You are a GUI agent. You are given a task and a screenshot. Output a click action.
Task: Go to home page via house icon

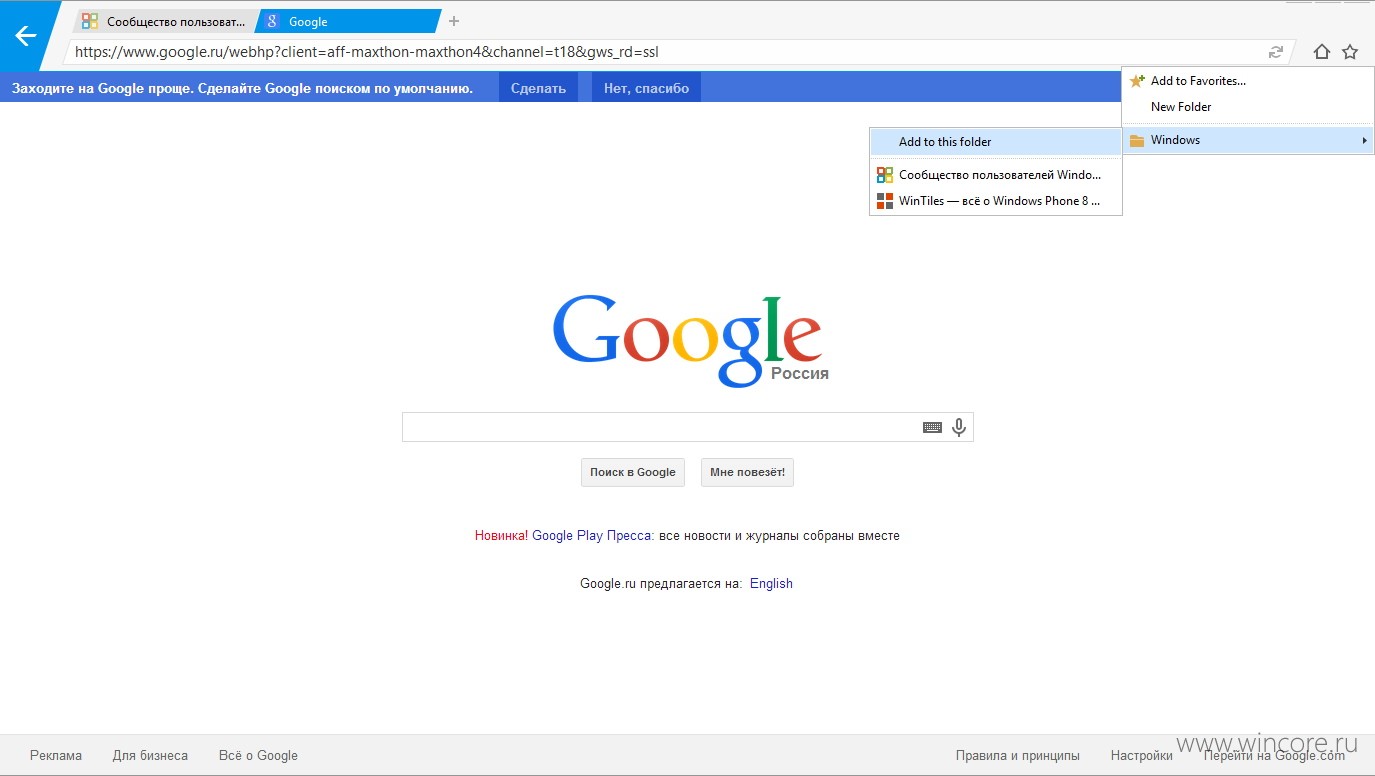click(x=1322, y=52)
